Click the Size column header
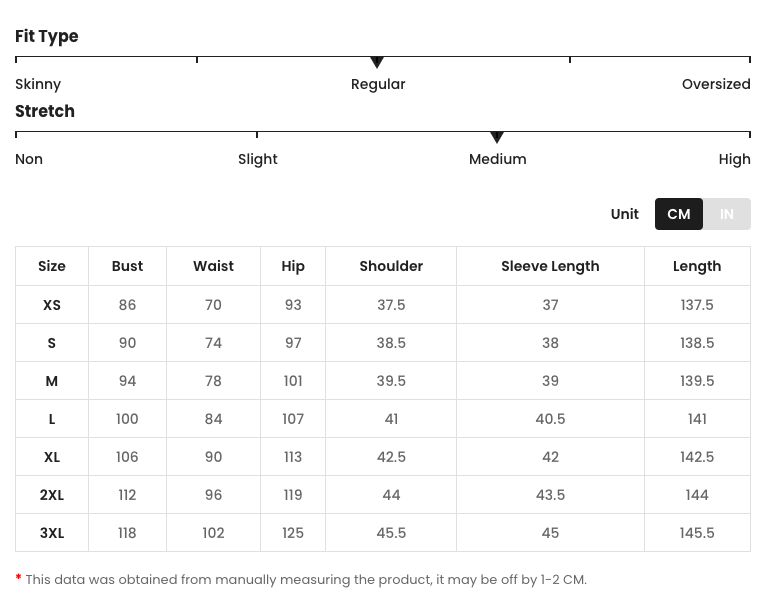Image resolution: width=765 pixels, height=616 pixels. pos(52,266)
